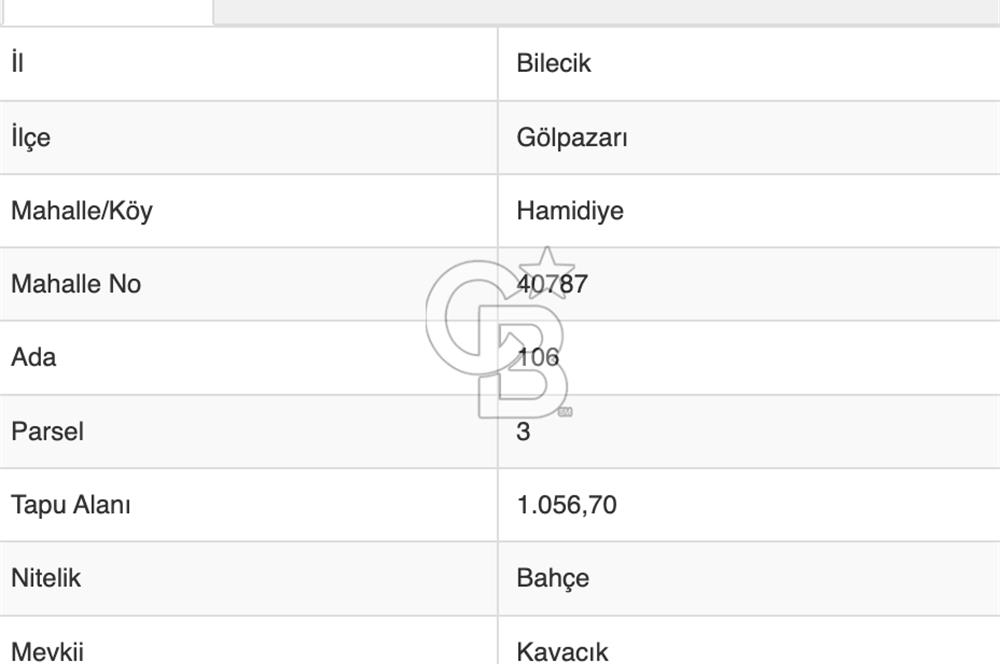Select the Nitelik value Bahçe
This screenshot has width=1000, height=664.
[552, 577]
